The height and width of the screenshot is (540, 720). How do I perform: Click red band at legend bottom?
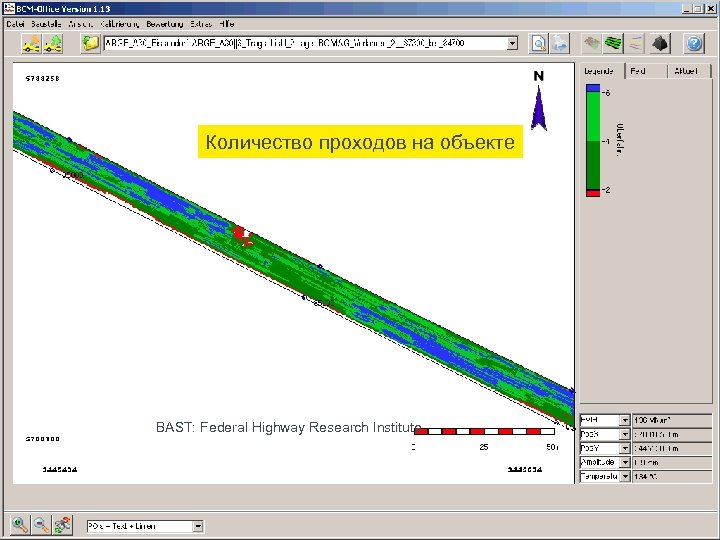pos(593,193)
